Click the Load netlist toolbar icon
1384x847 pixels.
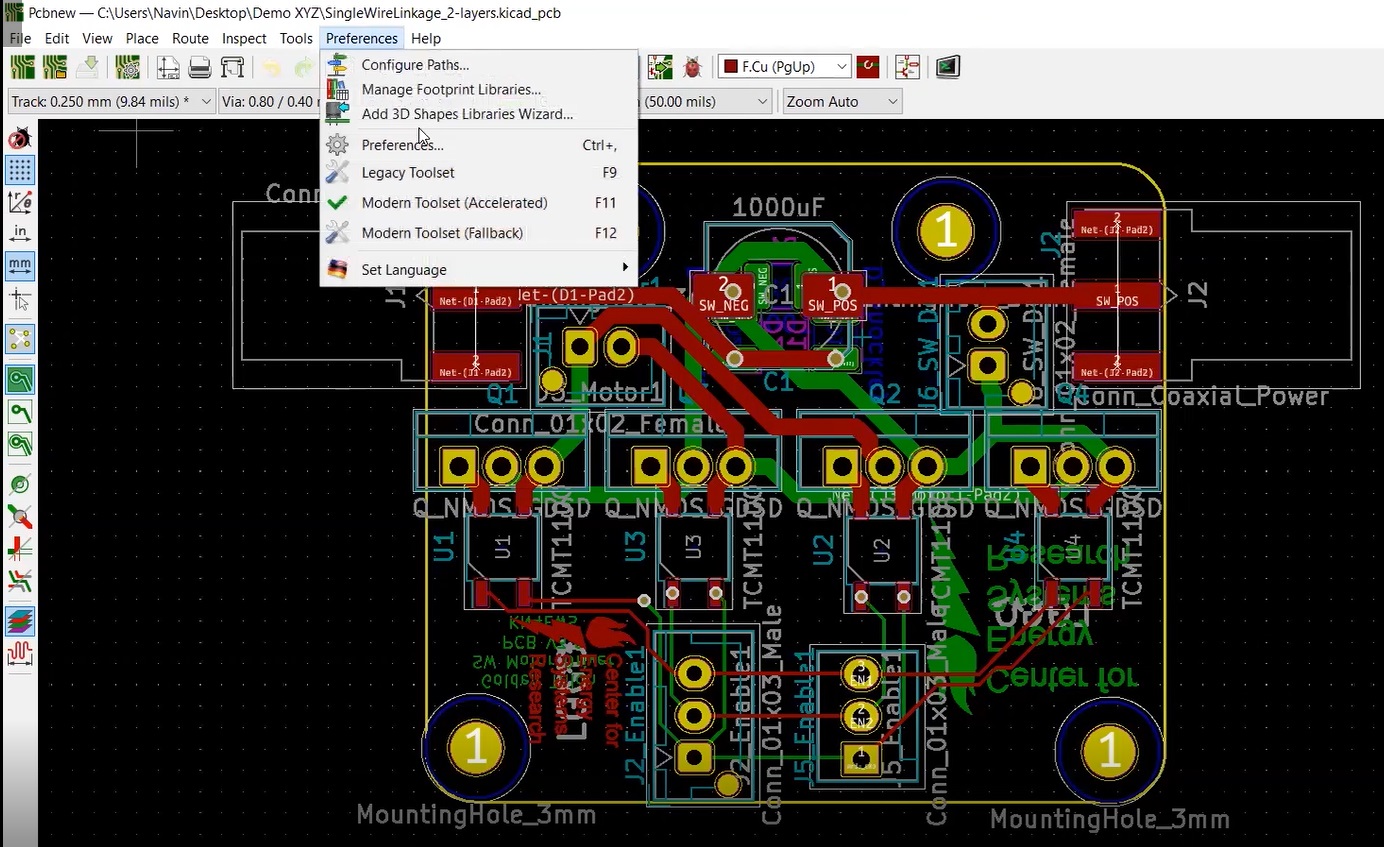(x=660, y=67)
